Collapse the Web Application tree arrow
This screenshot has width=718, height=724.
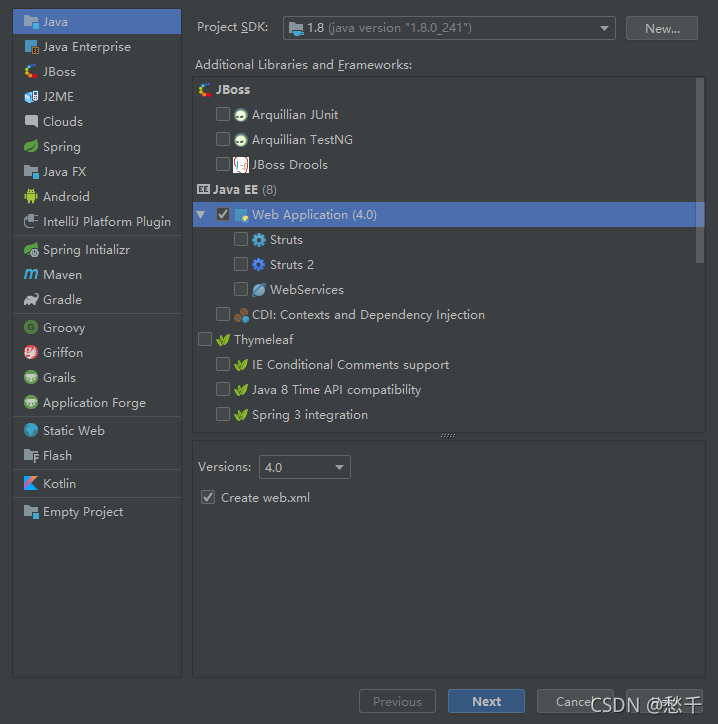pos(201,215)
